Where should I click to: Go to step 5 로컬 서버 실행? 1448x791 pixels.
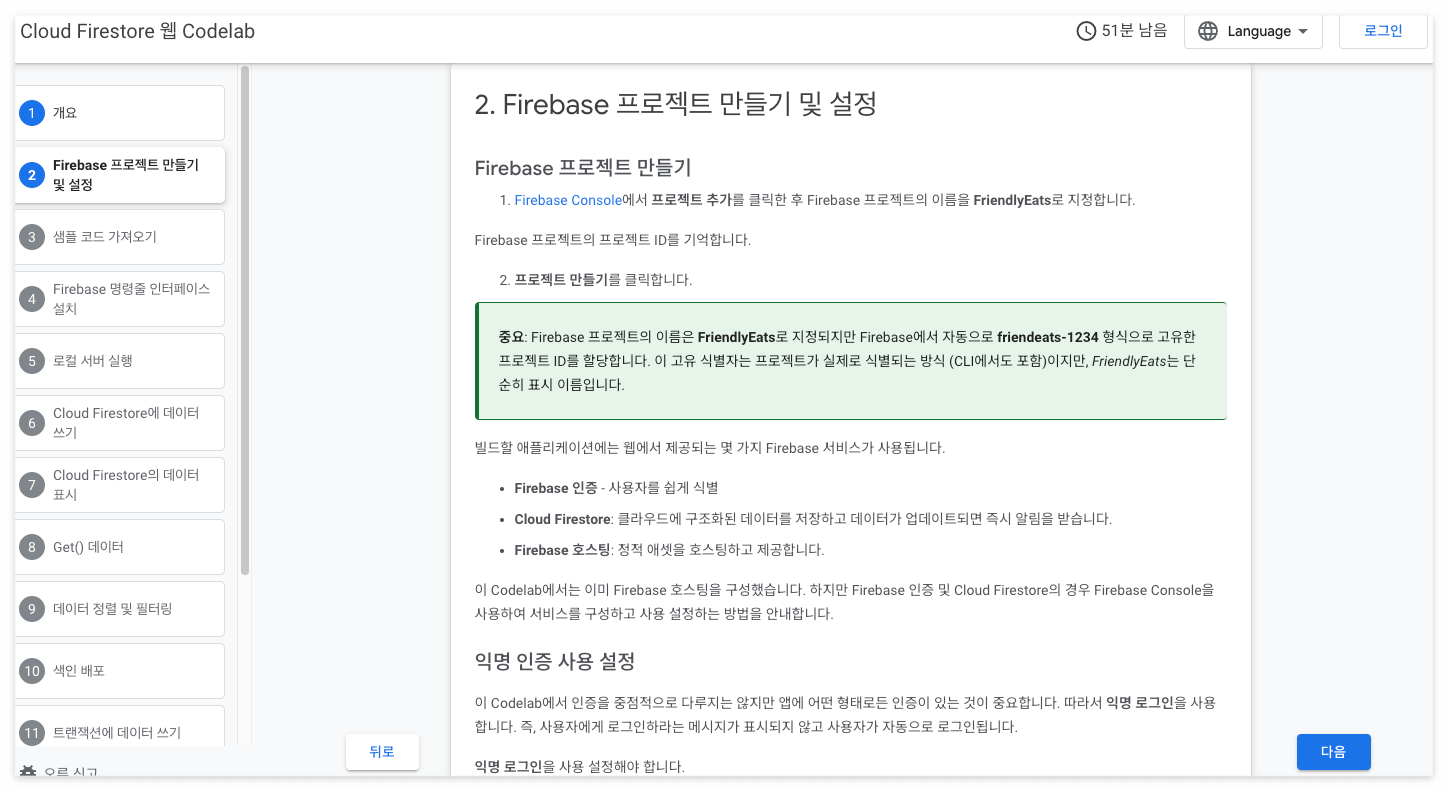coord(119,361)
